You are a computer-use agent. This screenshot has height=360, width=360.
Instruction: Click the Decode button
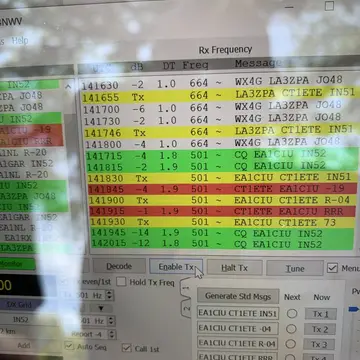[119, 266]
